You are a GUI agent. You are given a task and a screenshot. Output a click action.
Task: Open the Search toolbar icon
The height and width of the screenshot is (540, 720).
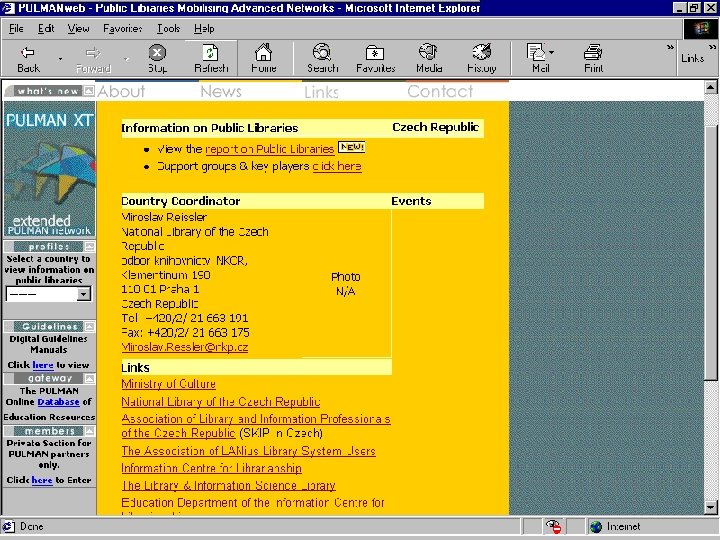(x=322, y=59)
